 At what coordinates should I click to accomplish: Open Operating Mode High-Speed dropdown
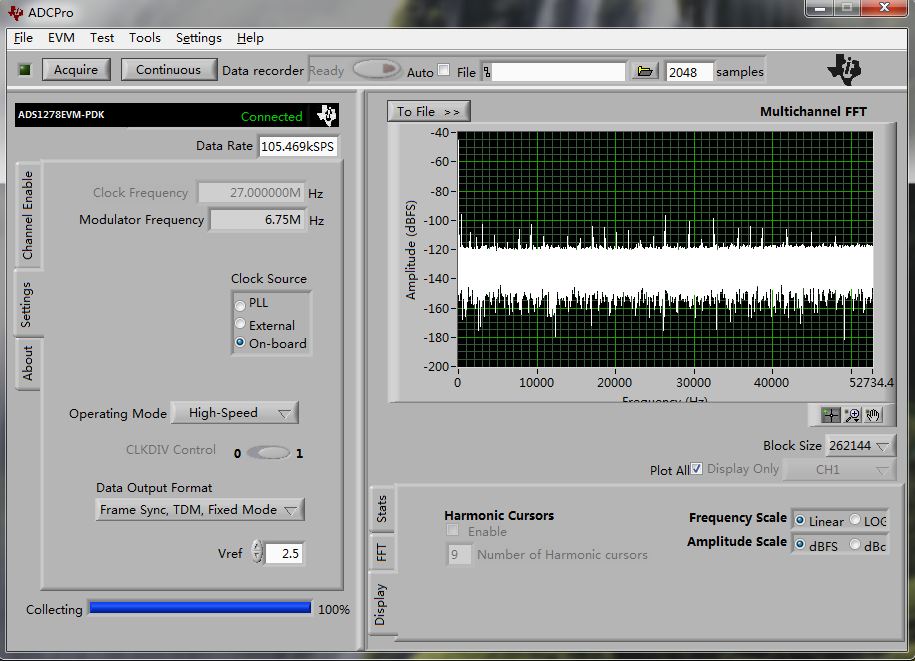tap(235, 413)
